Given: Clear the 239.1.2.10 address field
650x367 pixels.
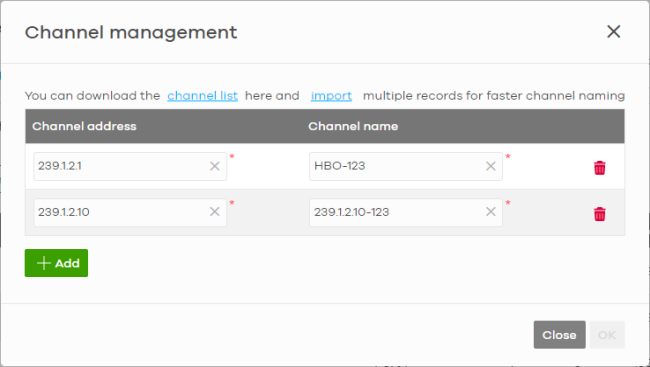Looking at the screenshot, I should click(214, 211).
